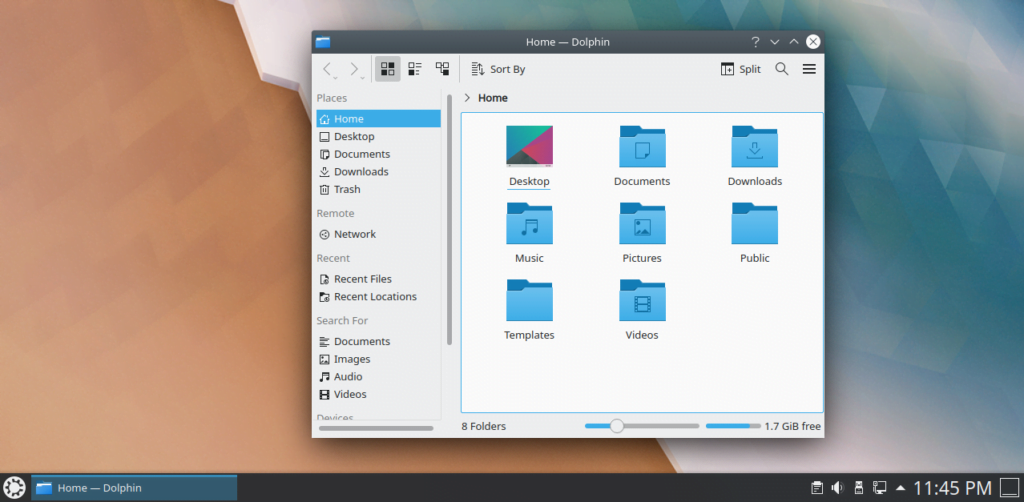Go back with the left arrow button
Viewport: 1024px width, 502px height.
(328, 69)
